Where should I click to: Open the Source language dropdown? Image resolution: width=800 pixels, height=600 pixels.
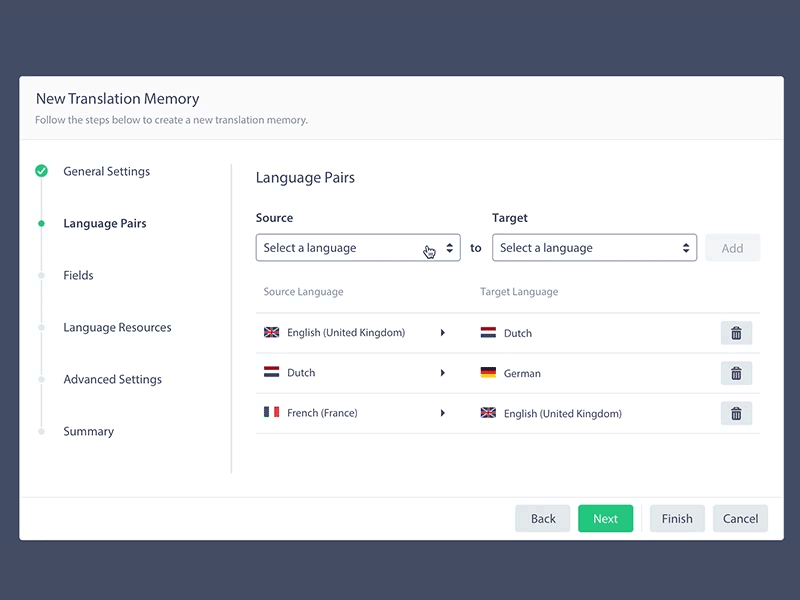click(358, 248)
